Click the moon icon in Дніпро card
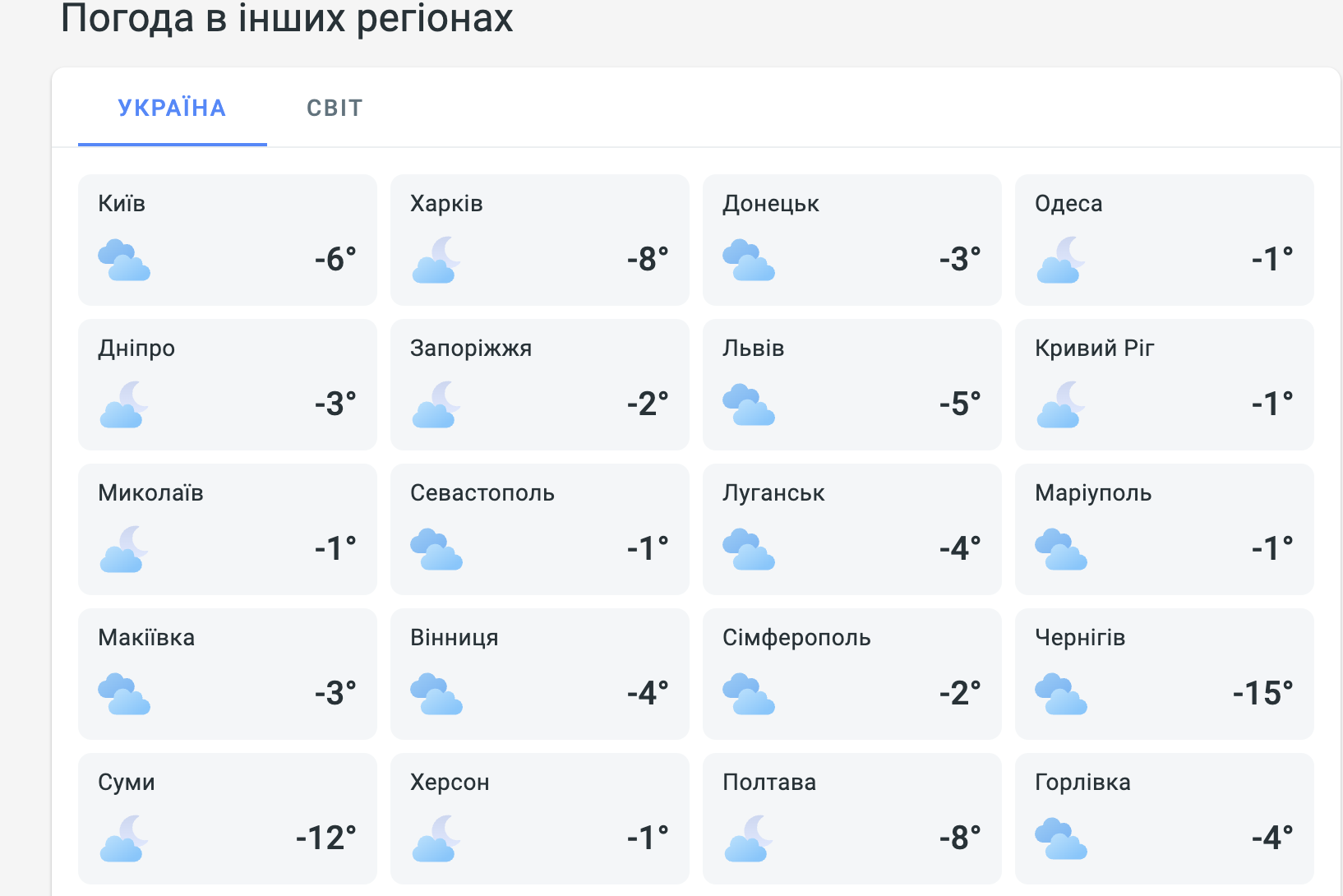The image size is (1343, 896). tap(124, 404)
